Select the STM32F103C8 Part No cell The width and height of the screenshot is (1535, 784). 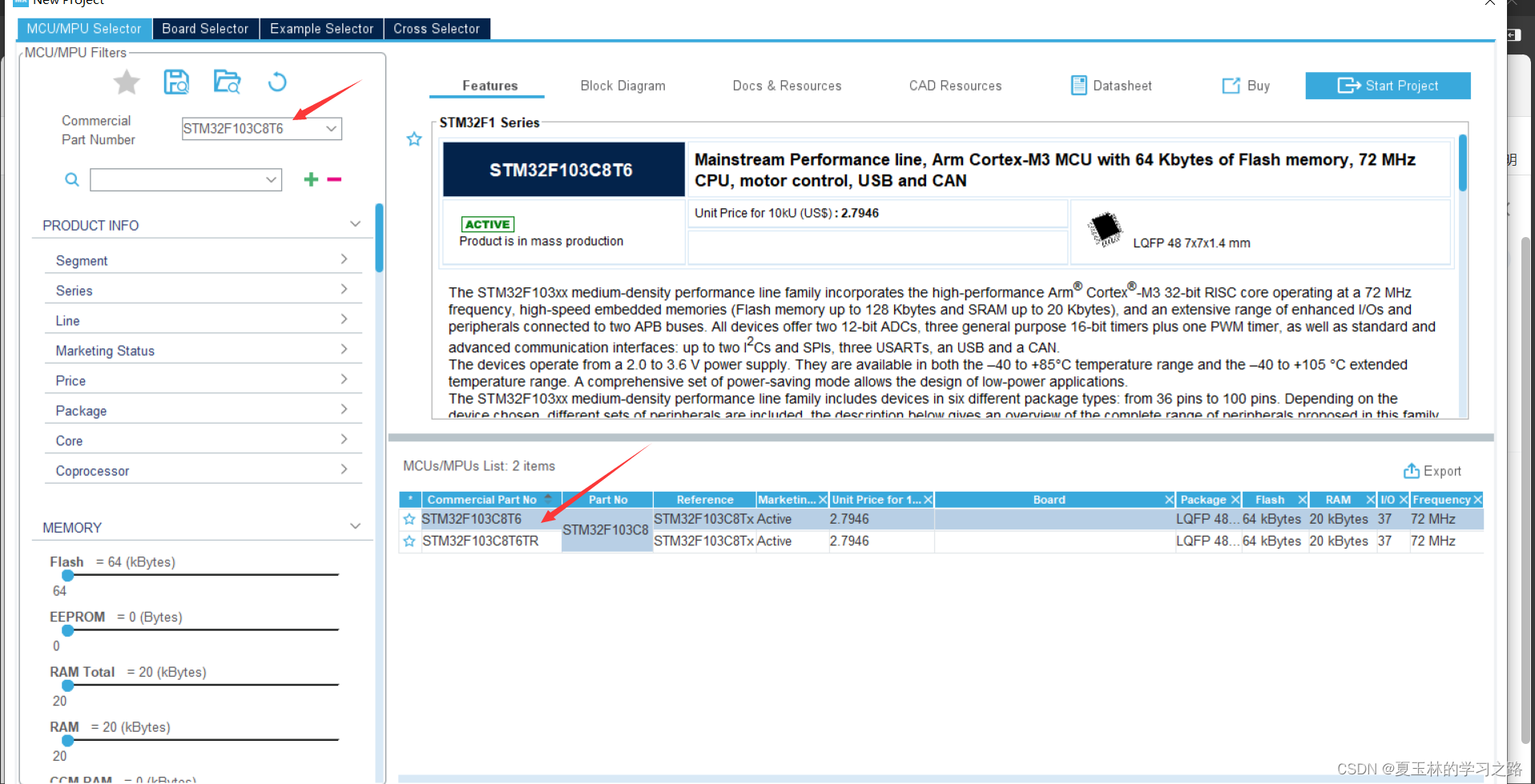pos(606,529)
